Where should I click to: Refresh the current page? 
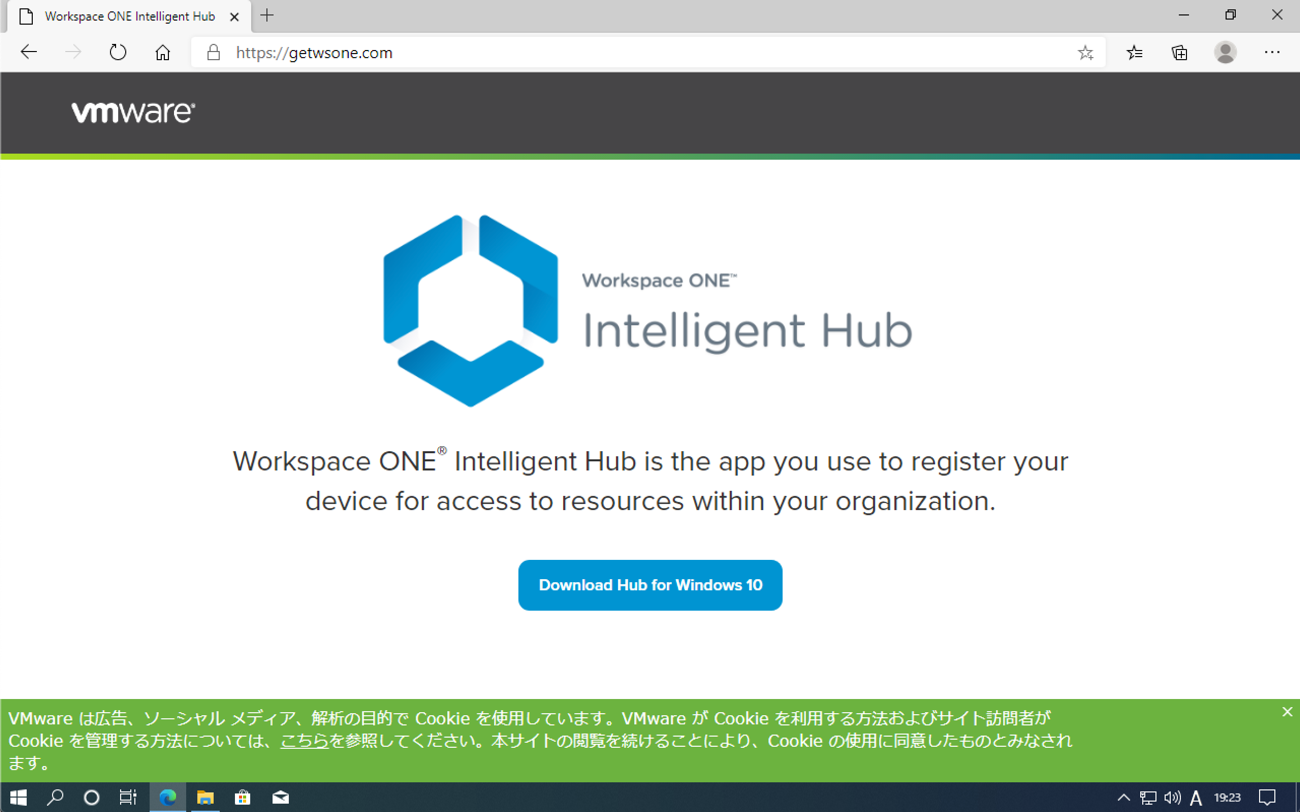pyautogui.click(x=118, y=52)
